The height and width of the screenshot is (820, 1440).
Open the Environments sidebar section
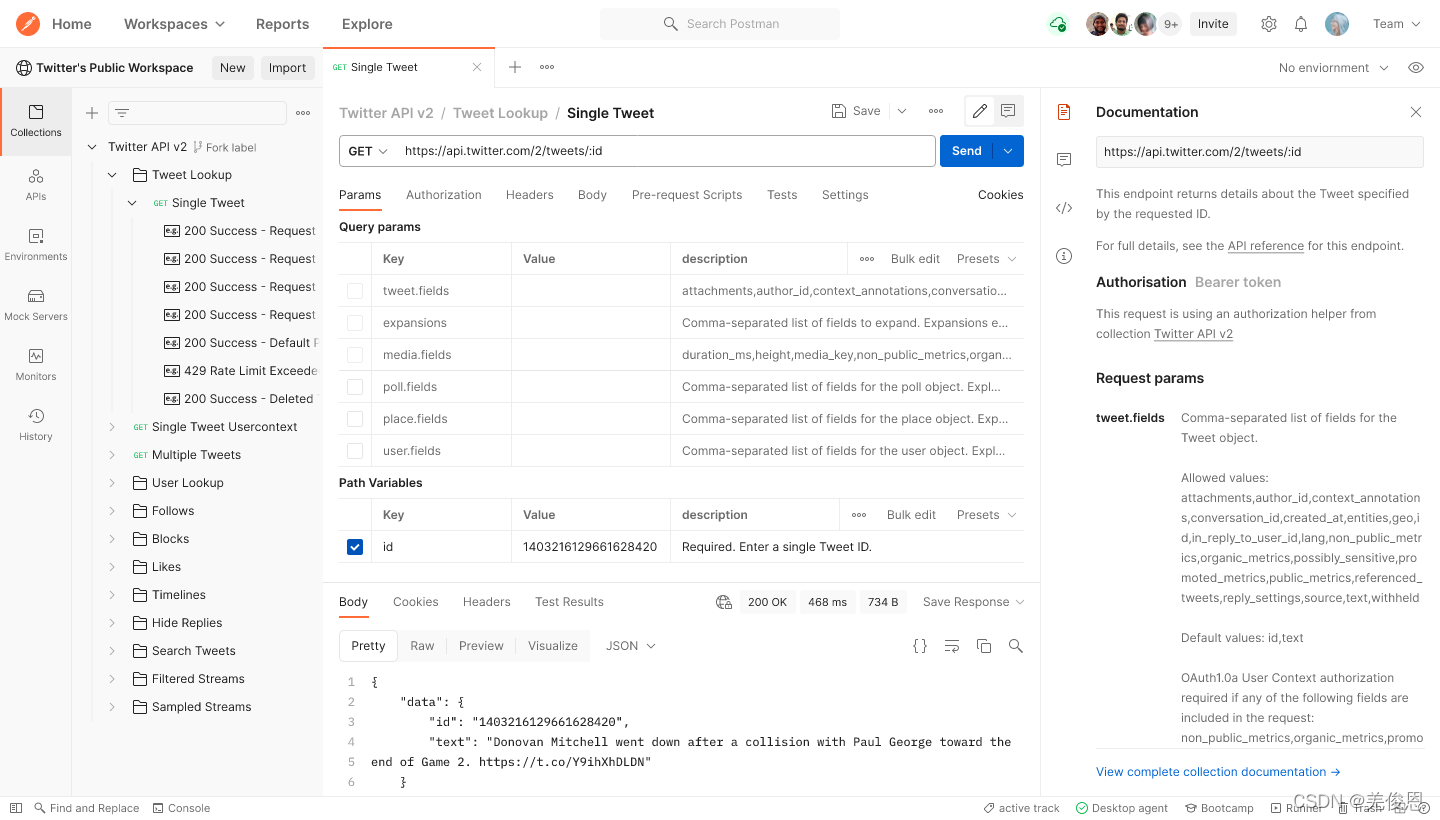click(x=36, y=245)
